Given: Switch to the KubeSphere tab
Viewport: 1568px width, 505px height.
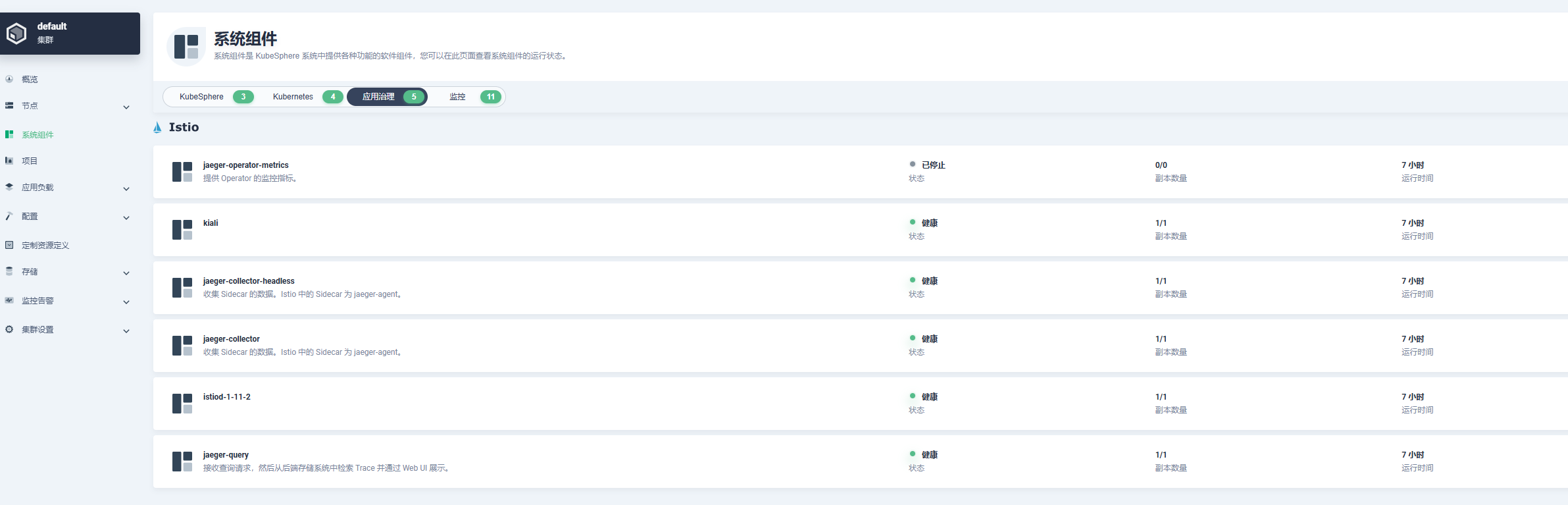Looking at the screenshot, I should [209, 97].
